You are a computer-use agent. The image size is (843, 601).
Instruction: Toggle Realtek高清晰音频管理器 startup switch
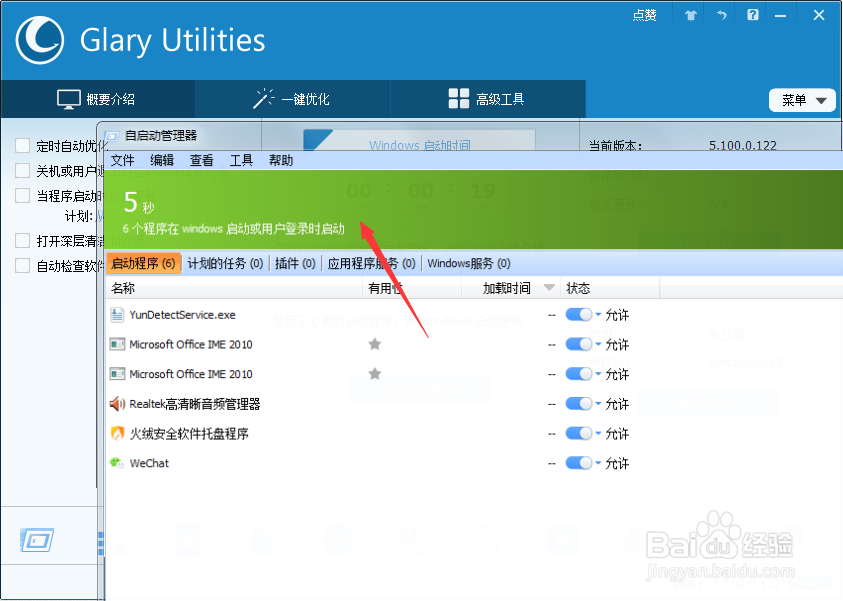[x=578, y=404]
